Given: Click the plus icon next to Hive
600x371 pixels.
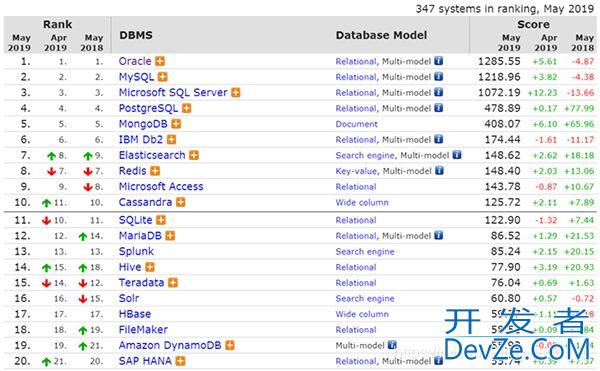Looking at the screenshot, I should pyautogui.click(x=150, y=267).
